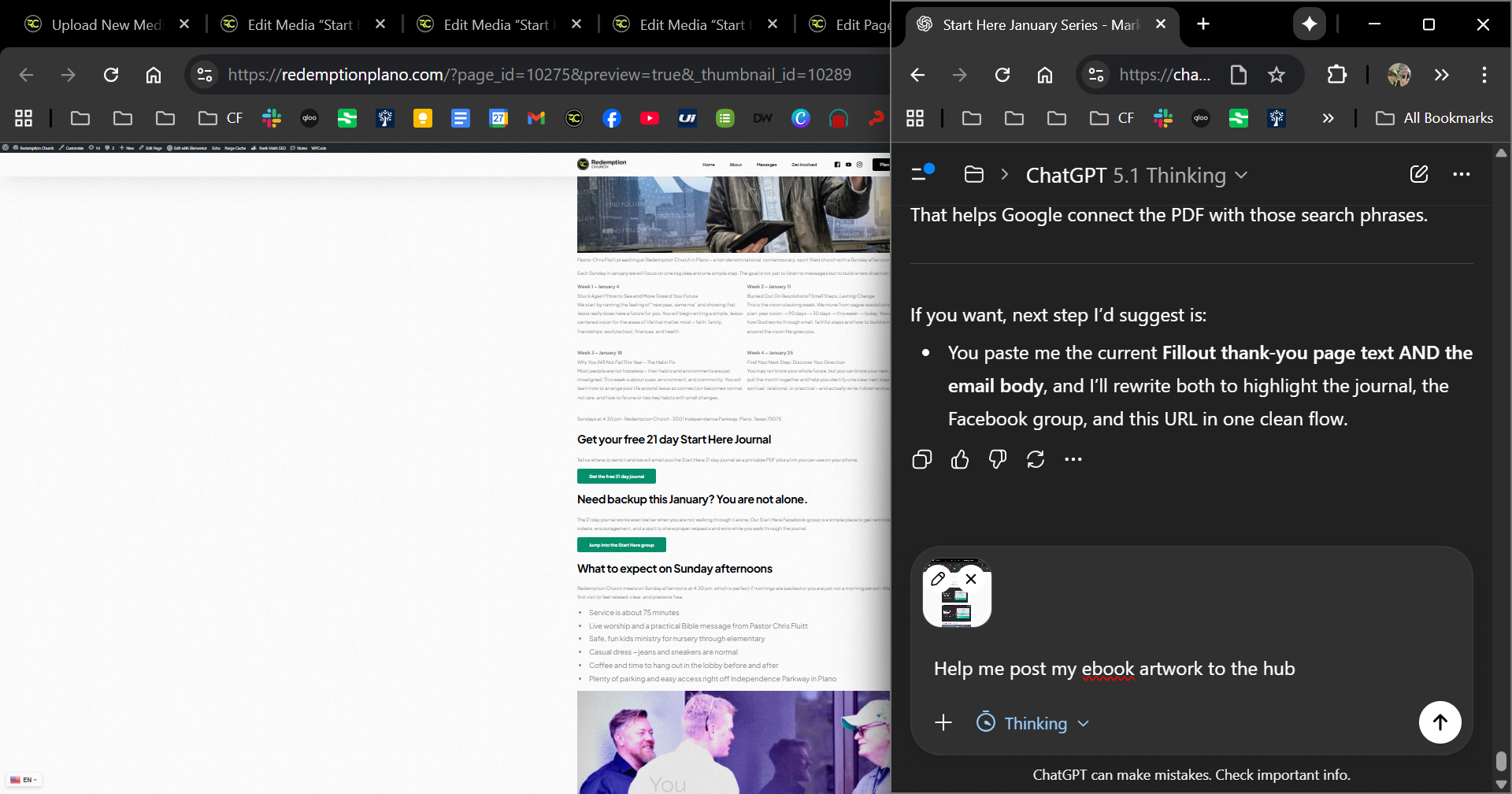The image size is (1512, 794).
Task: Open the Thinking mode dropdown
Action: [1033, 723]
